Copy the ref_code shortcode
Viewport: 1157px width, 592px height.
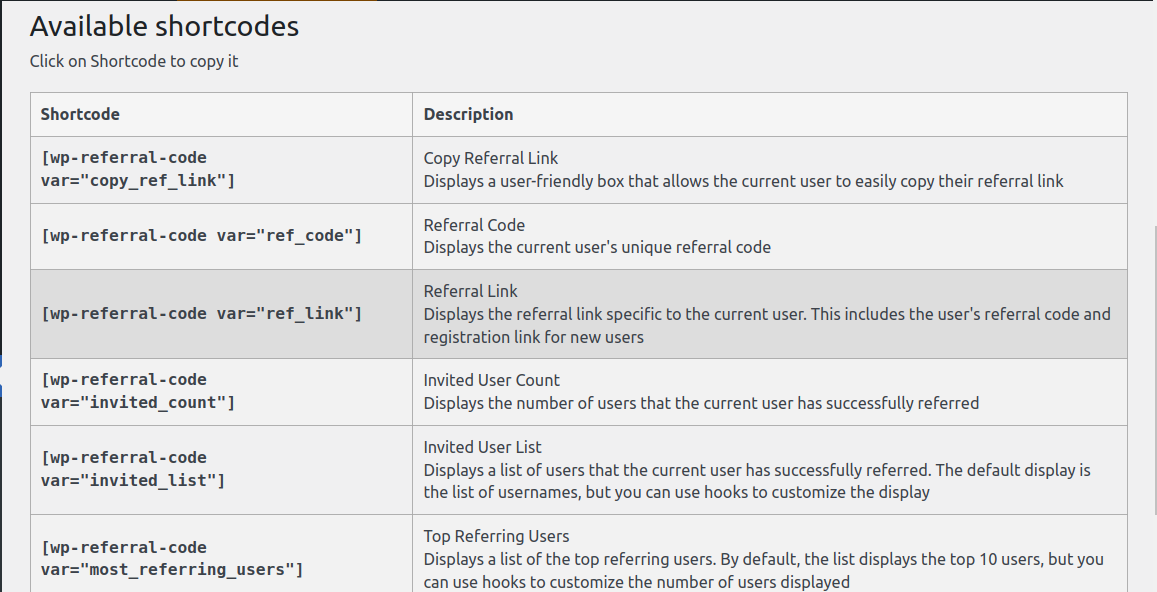click(x=201, y=235)
